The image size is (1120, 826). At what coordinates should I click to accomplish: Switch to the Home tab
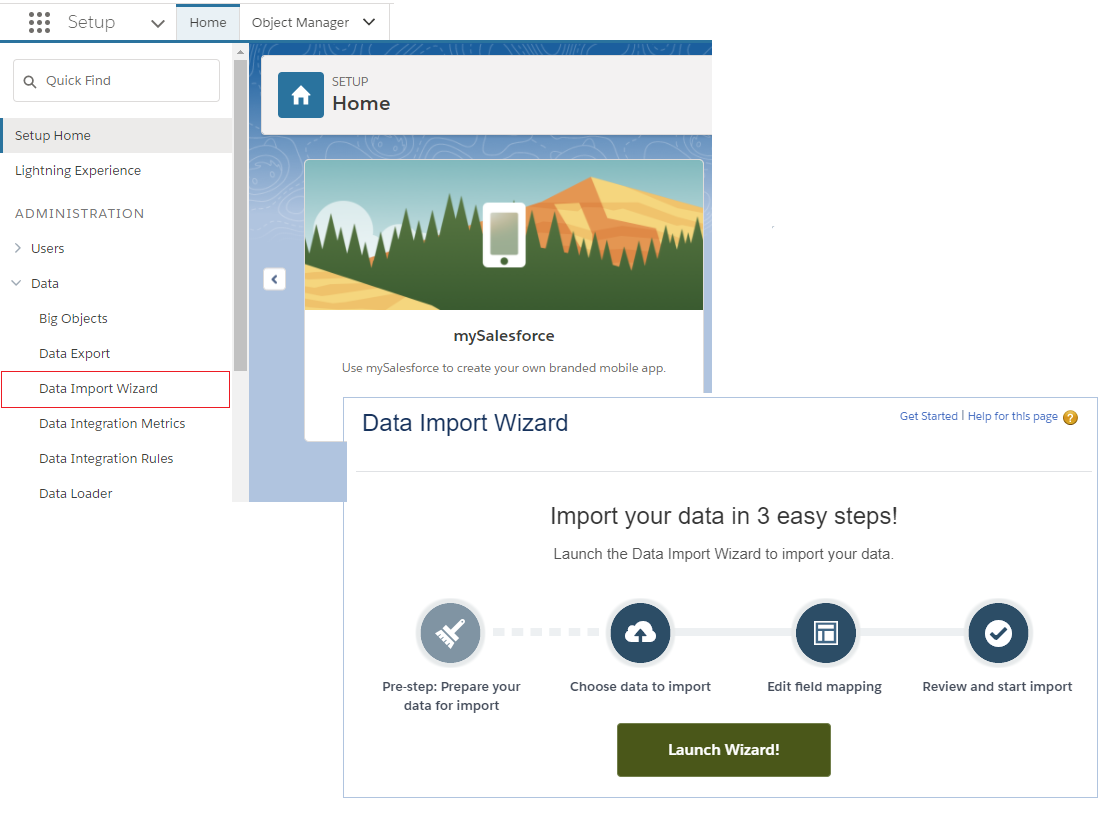coord(208,22)
